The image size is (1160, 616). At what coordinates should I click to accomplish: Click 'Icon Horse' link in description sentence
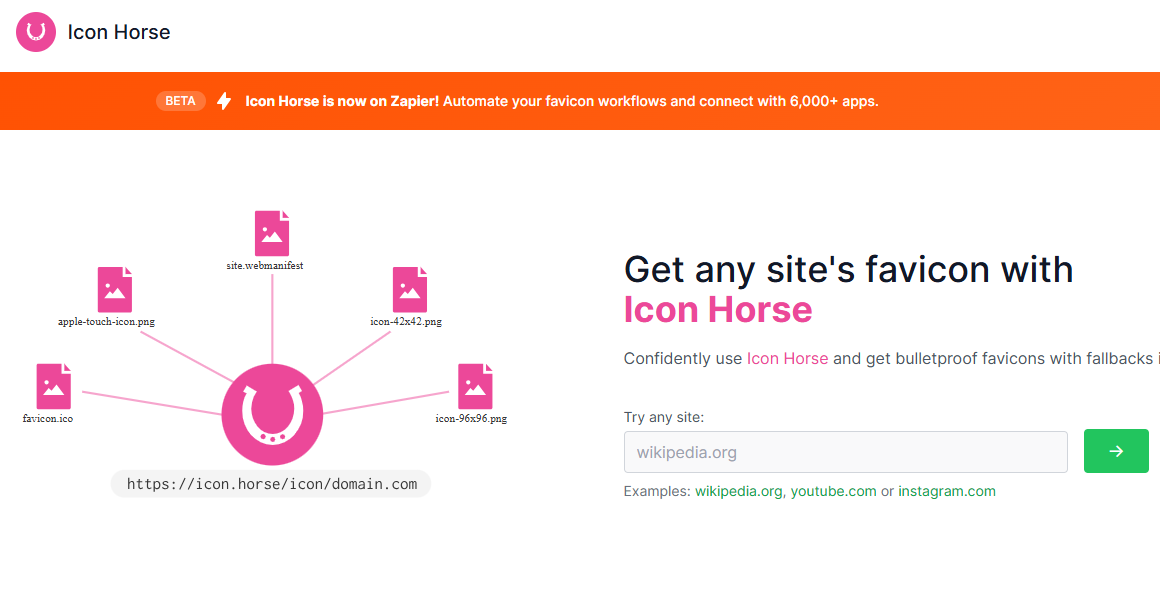pos(787,359)
